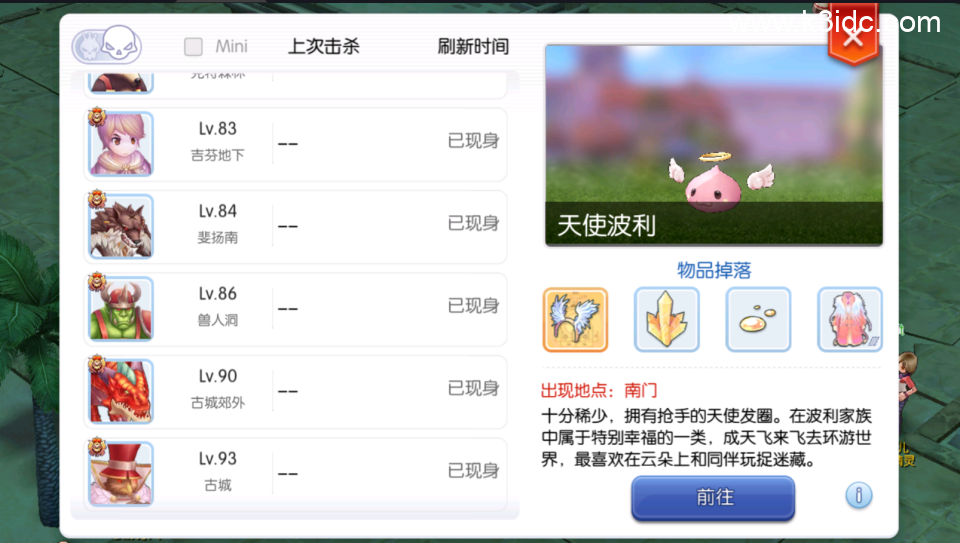The image size is (960, 543).
Task: View the 天使波利 monster preview image
Action: (714, 145)
